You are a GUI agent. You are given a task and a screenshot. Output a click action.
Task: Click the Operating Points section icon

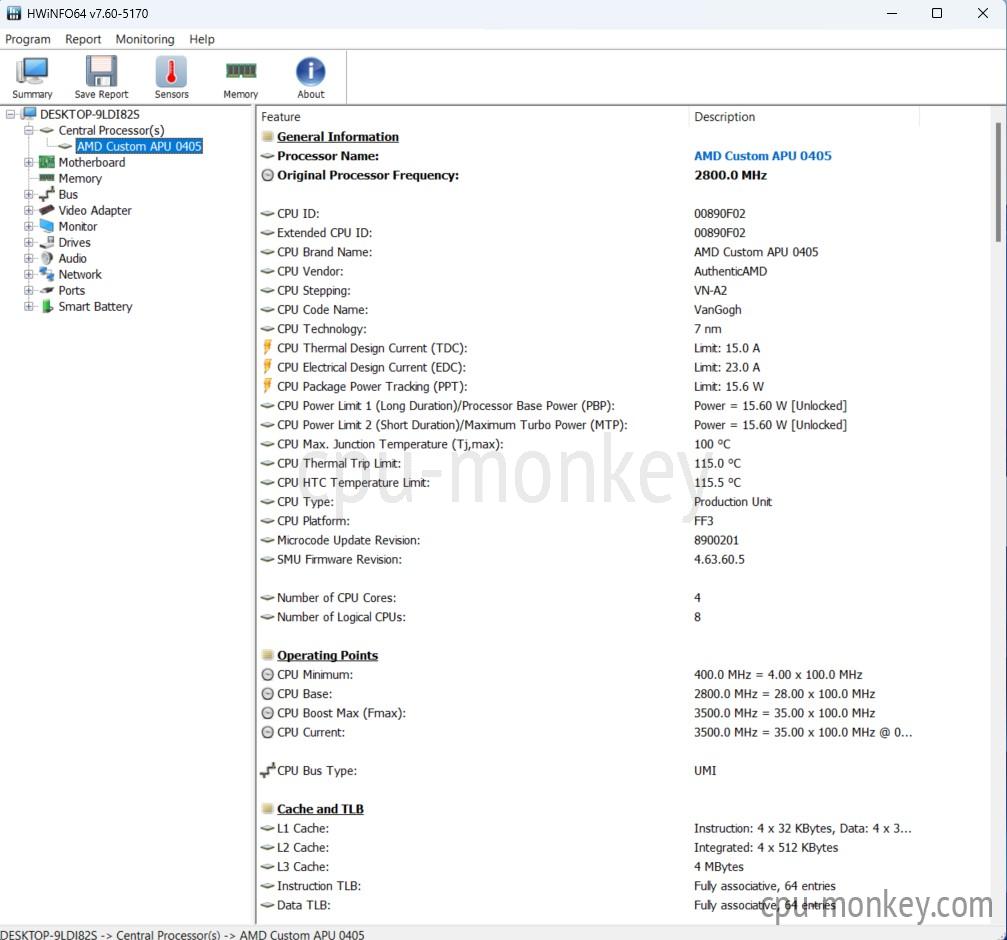(x=268, y=656)
